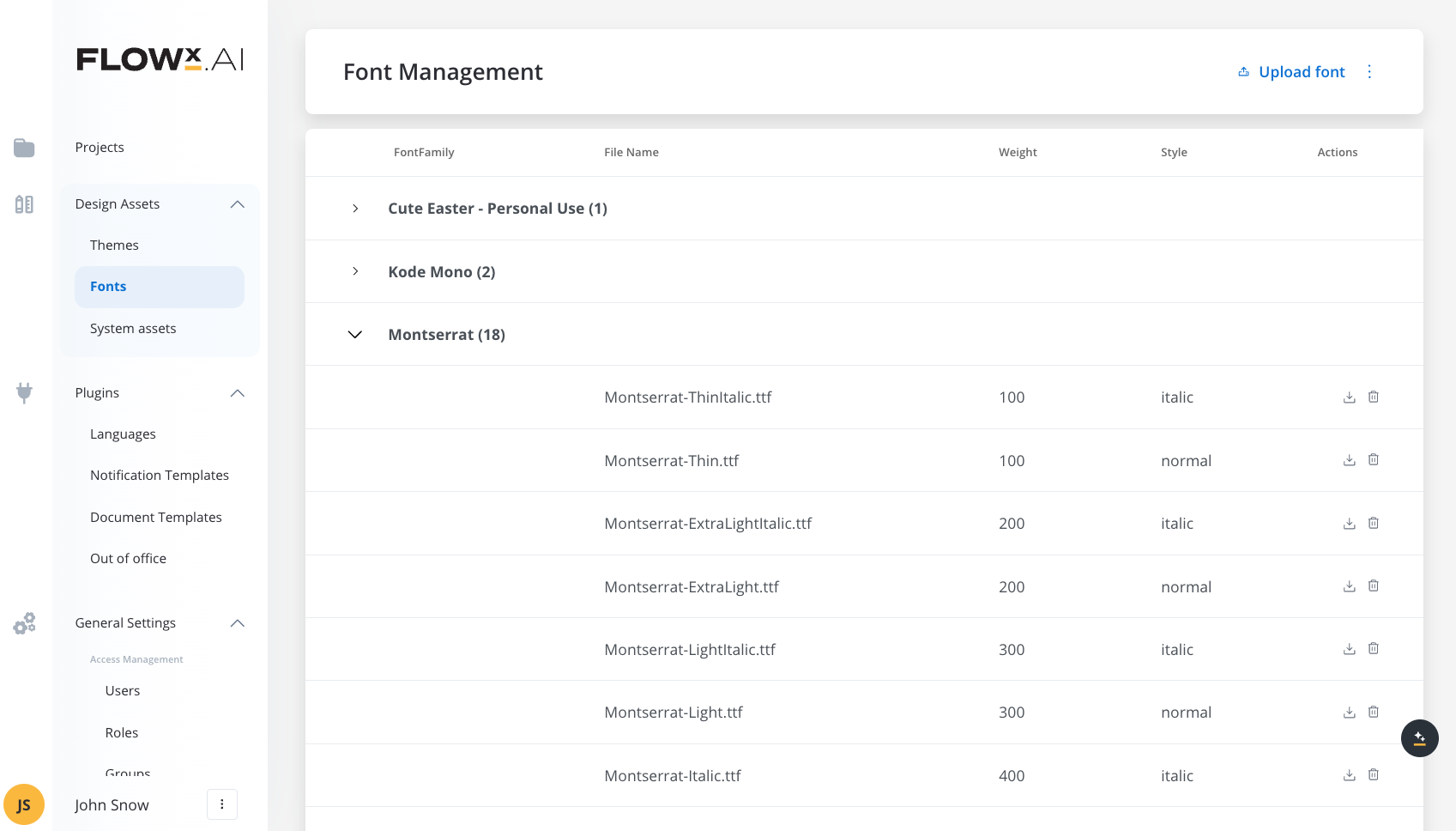1456x831 pixels.
Task: Click the Font Management page title
Action: [443, 72]
